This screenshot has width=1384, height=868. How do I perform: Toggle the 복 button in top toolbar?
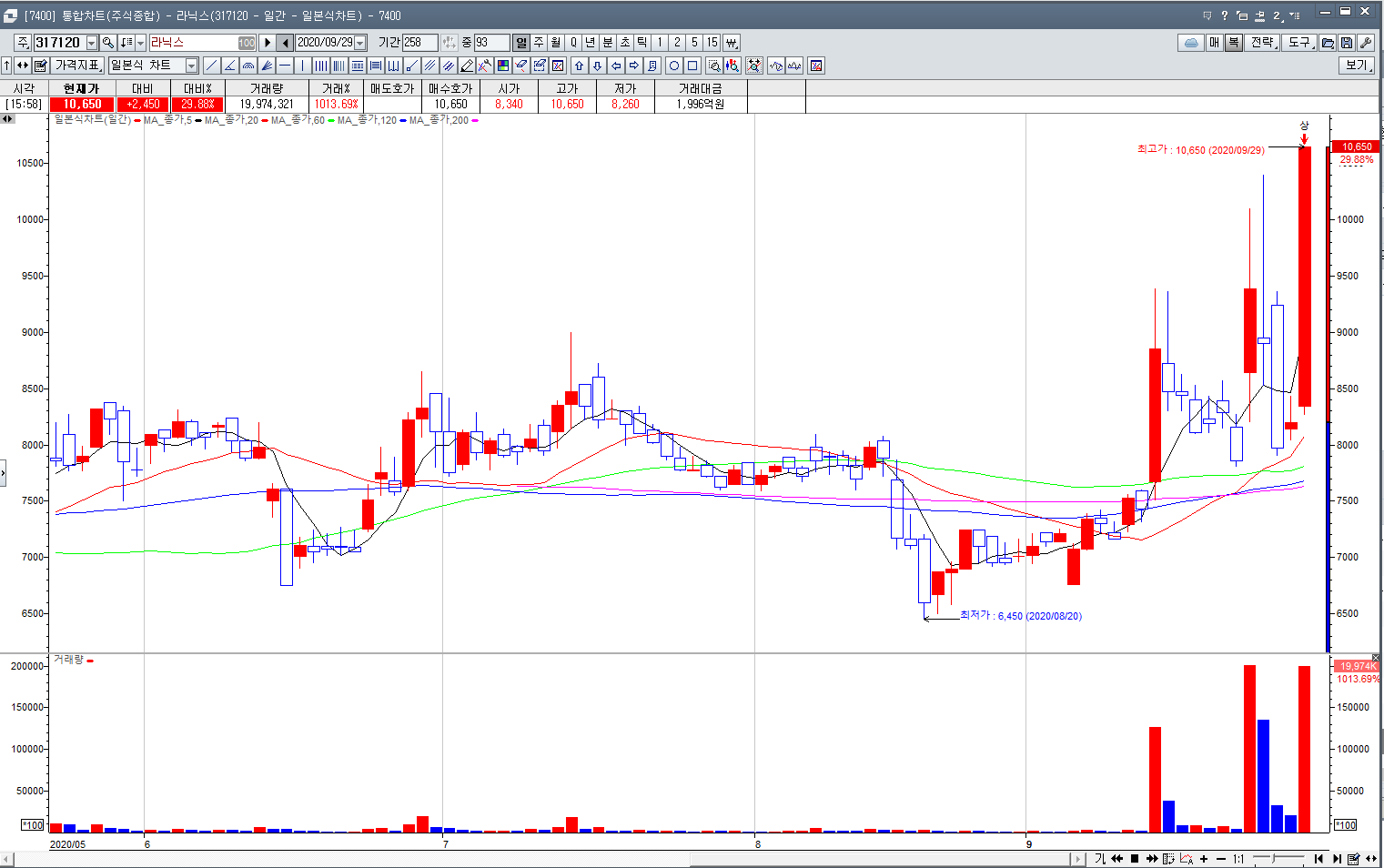(1233, 43)
